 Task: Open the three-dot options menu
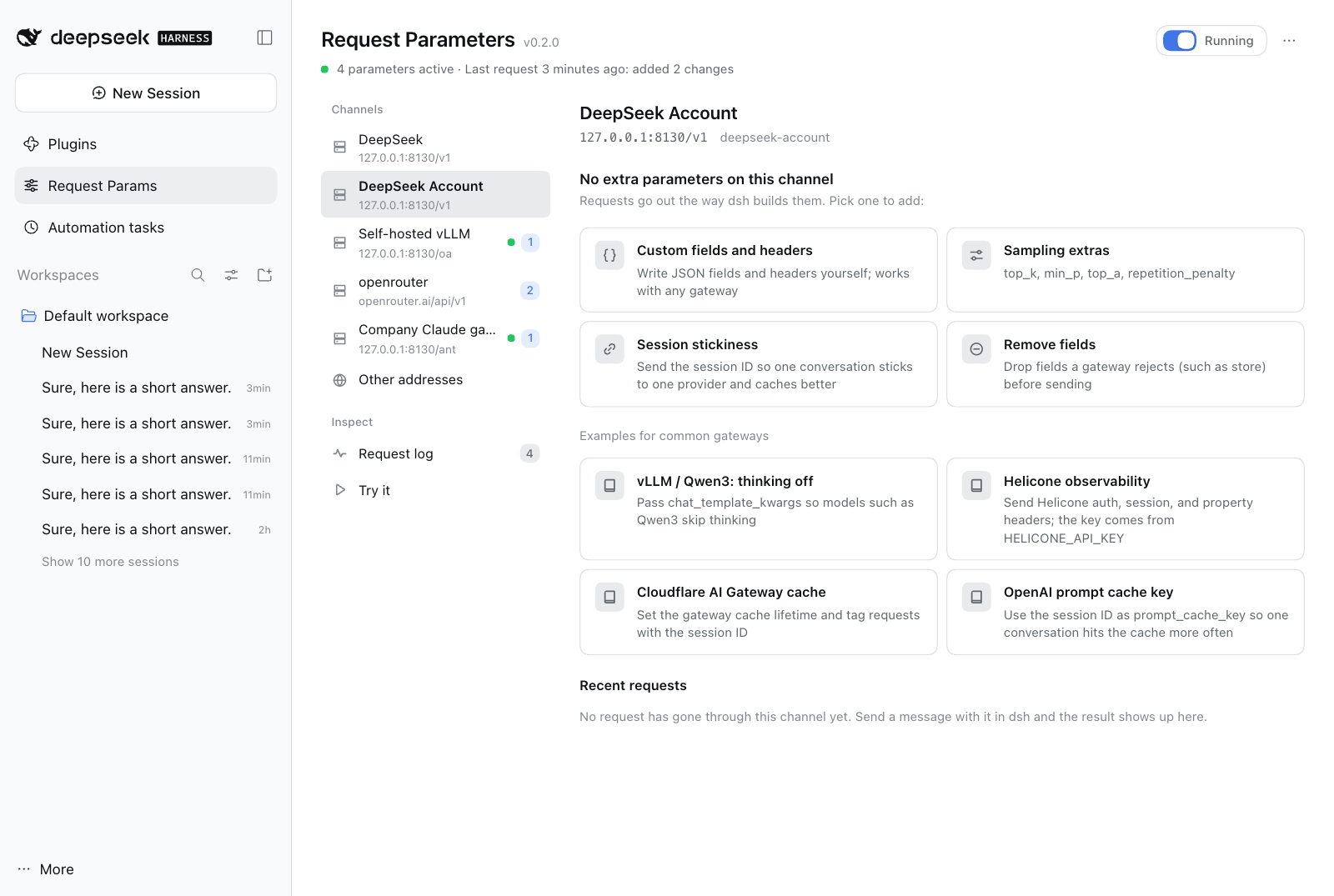[1289, 41]
